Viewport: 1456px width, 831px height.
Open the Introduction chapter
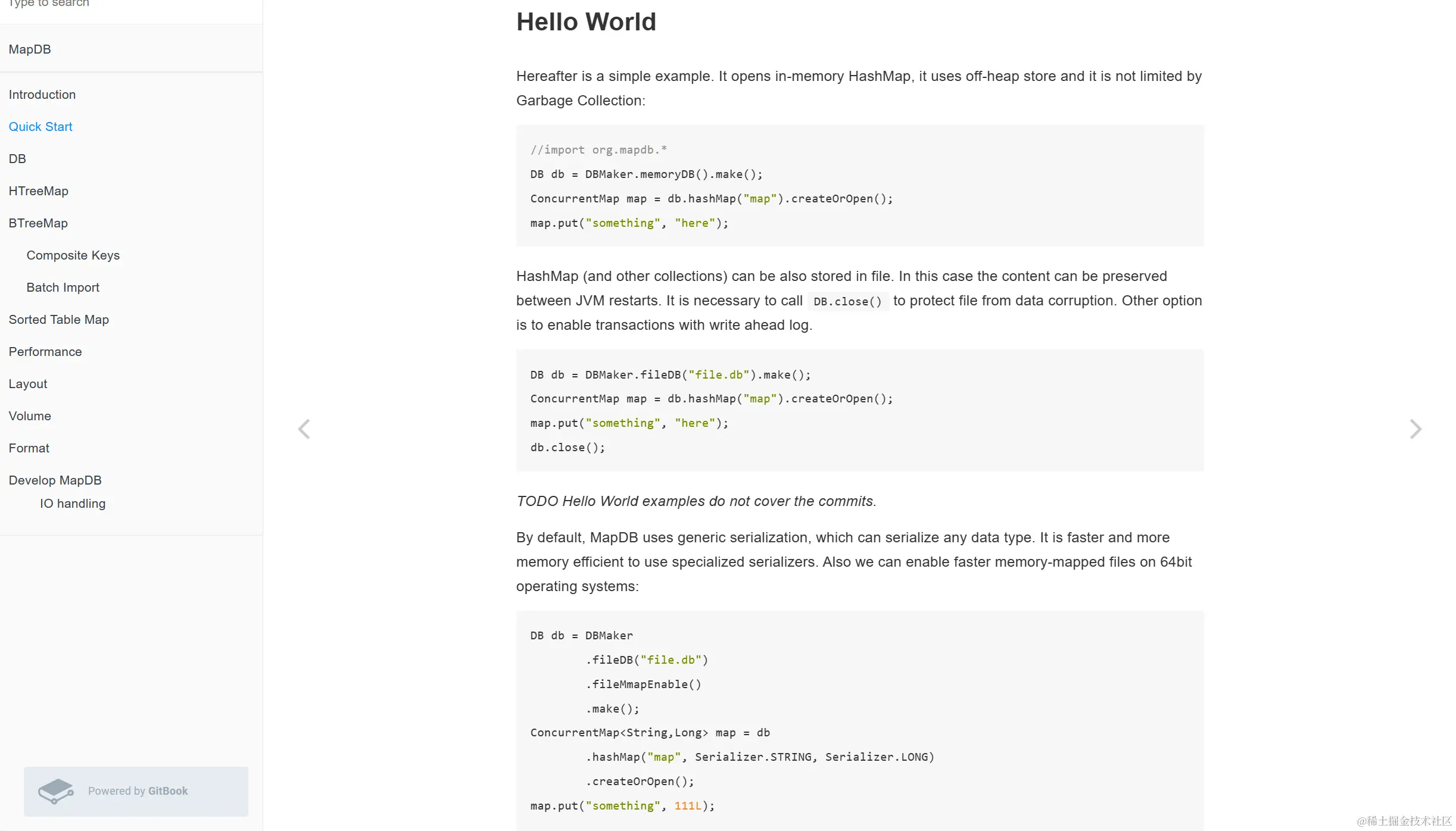42,95
